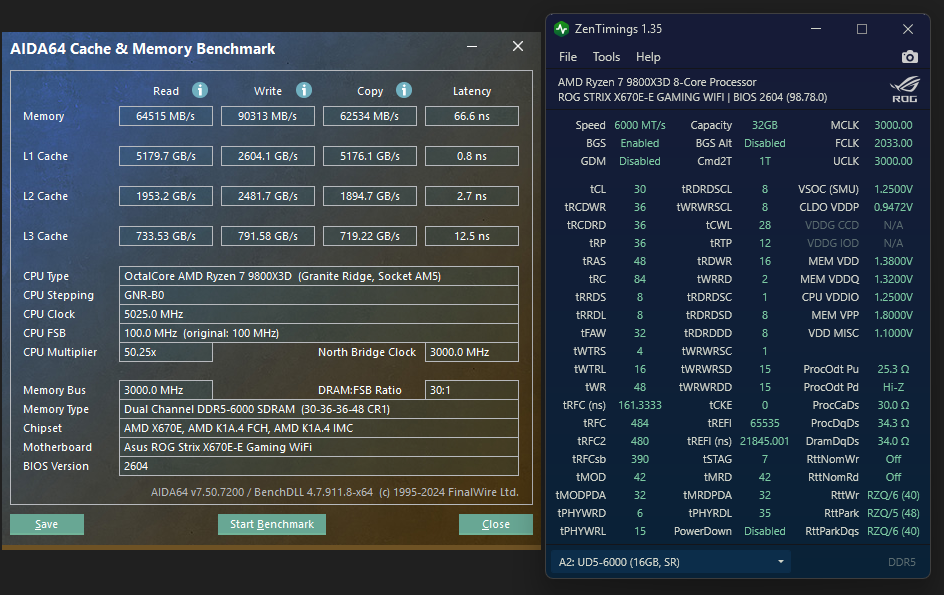Take a screenshot with ZenTimings camera icon
944x595 pixels.
pos(910,57)
